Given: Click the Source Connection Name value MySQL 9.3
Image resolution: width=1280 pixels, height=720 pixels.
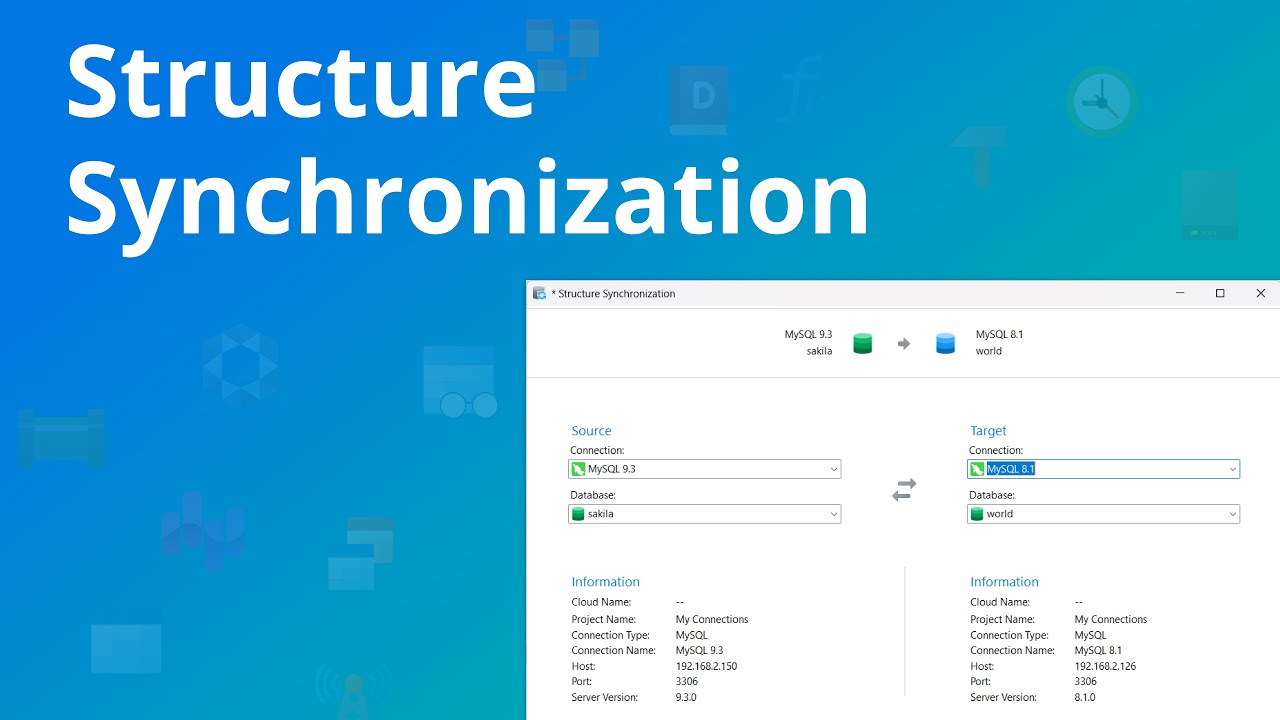Looking at the screenshot, I should [699, 650].
